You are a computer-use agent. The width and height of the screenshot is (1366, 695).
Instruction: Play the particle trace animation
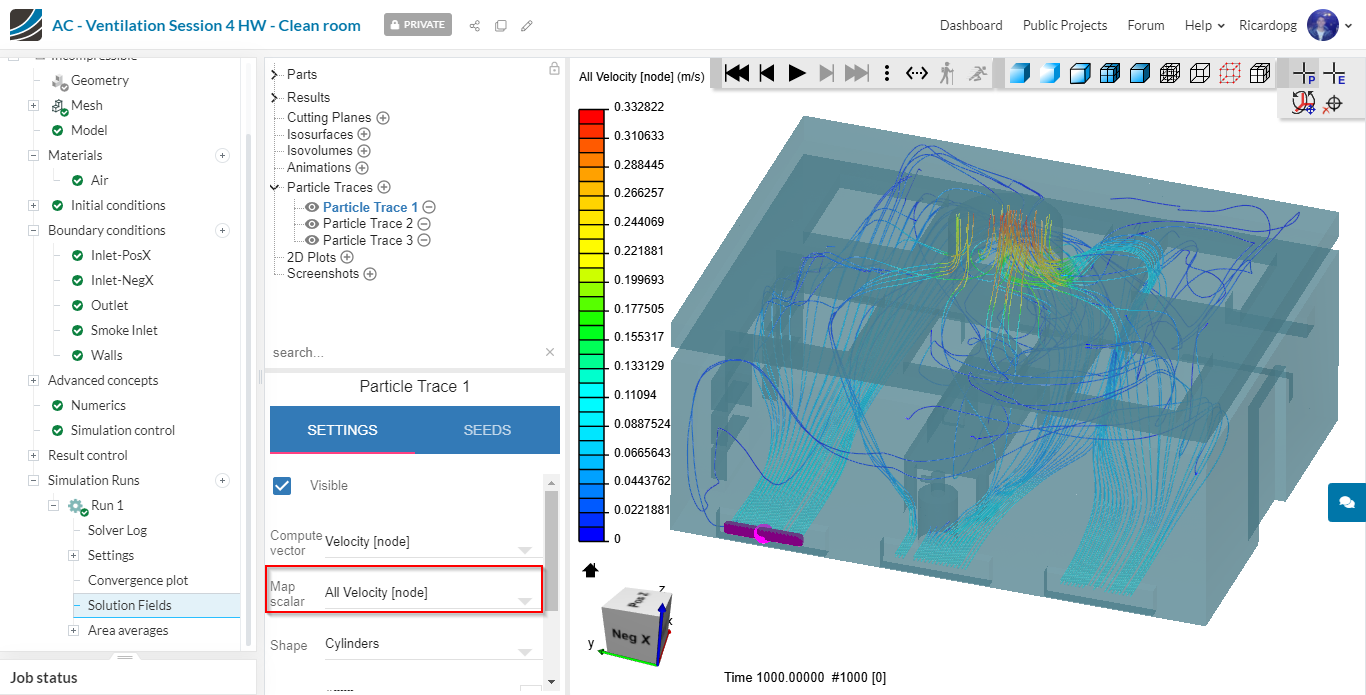pos(797,73)
